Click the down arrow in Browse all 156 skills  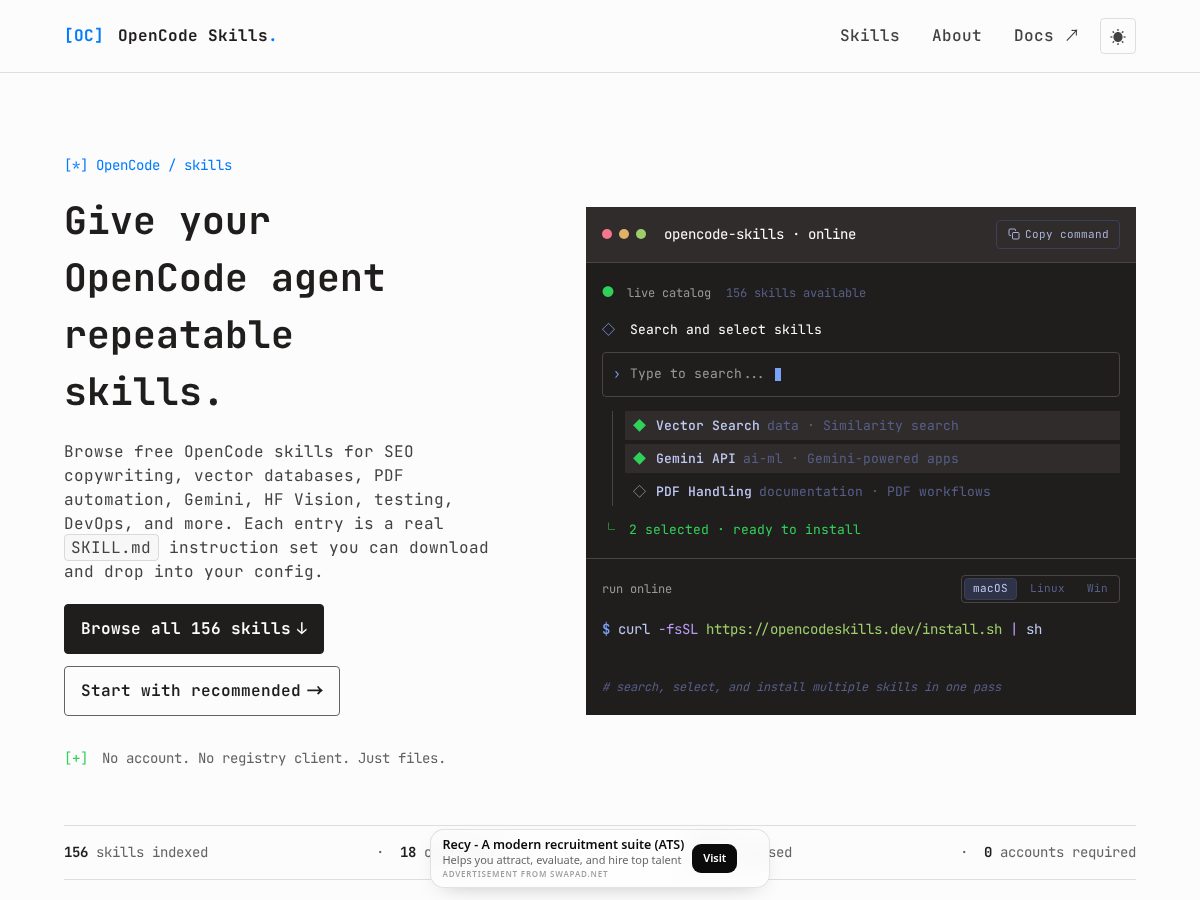coord(302,629)
